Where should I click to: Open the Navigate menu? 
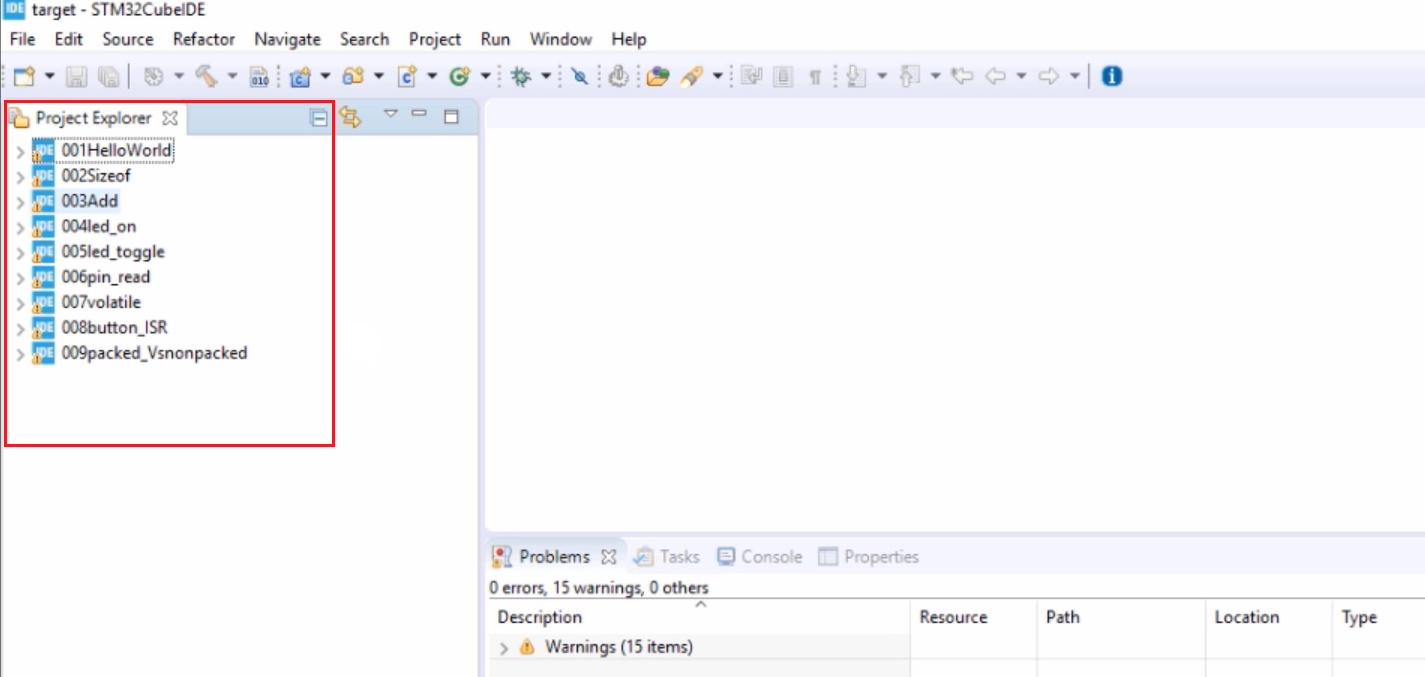tap(288, 39)
